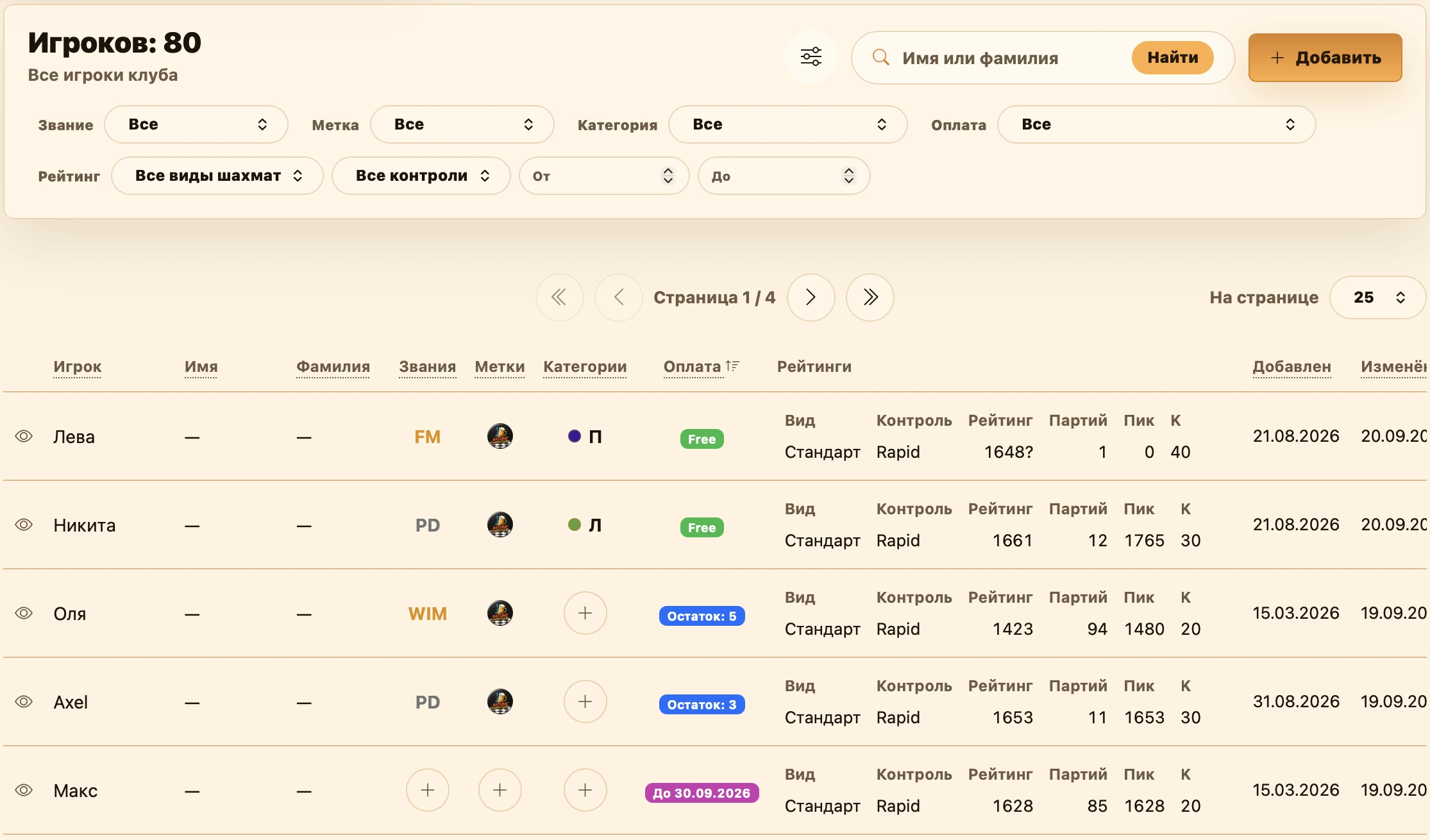View player Оля via eye icon
The height and width of the screenshot is (840, 1430).
point(24,613)
